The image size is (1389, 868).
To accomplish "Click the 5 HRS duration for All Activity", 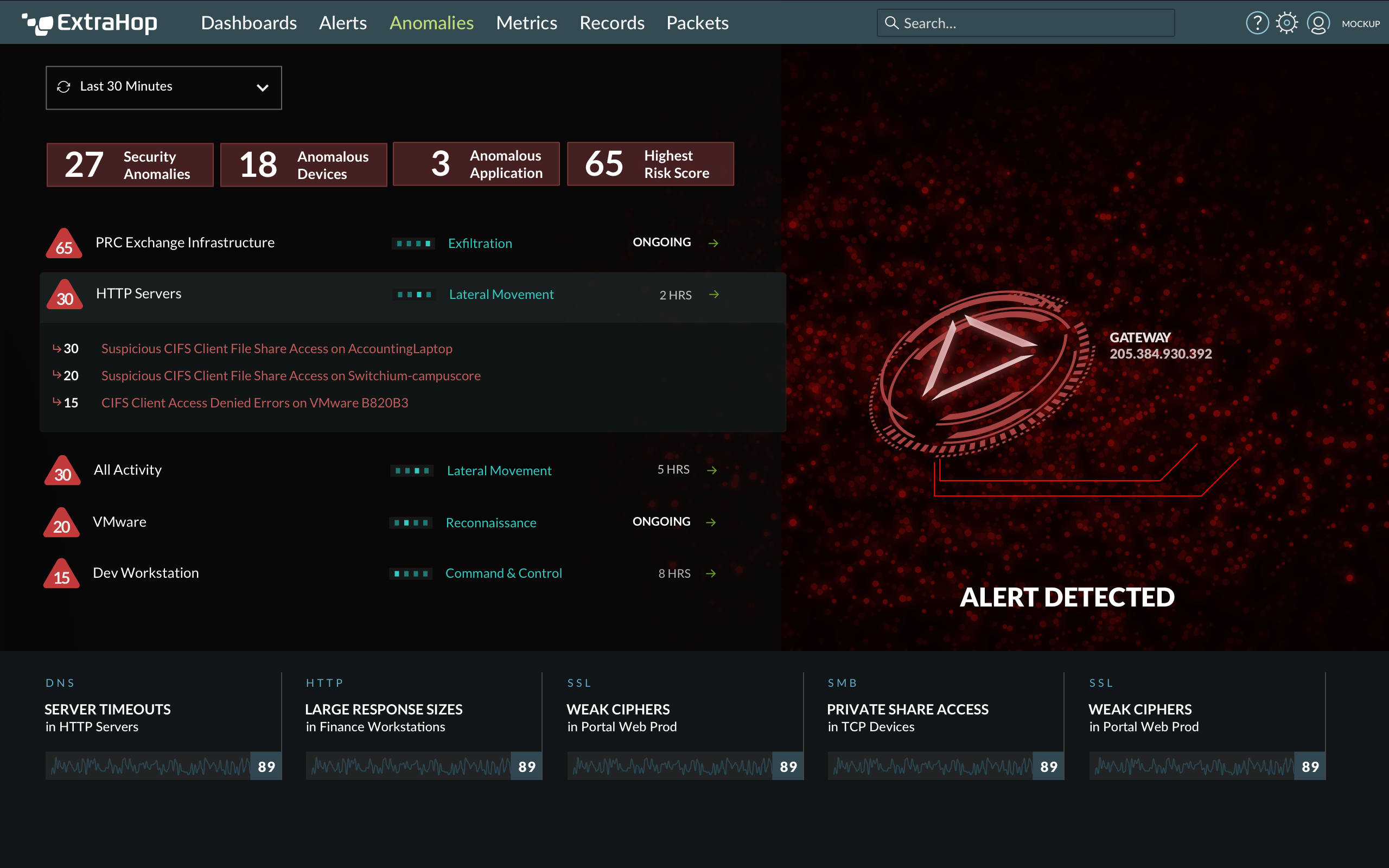I will coord(673,470).
